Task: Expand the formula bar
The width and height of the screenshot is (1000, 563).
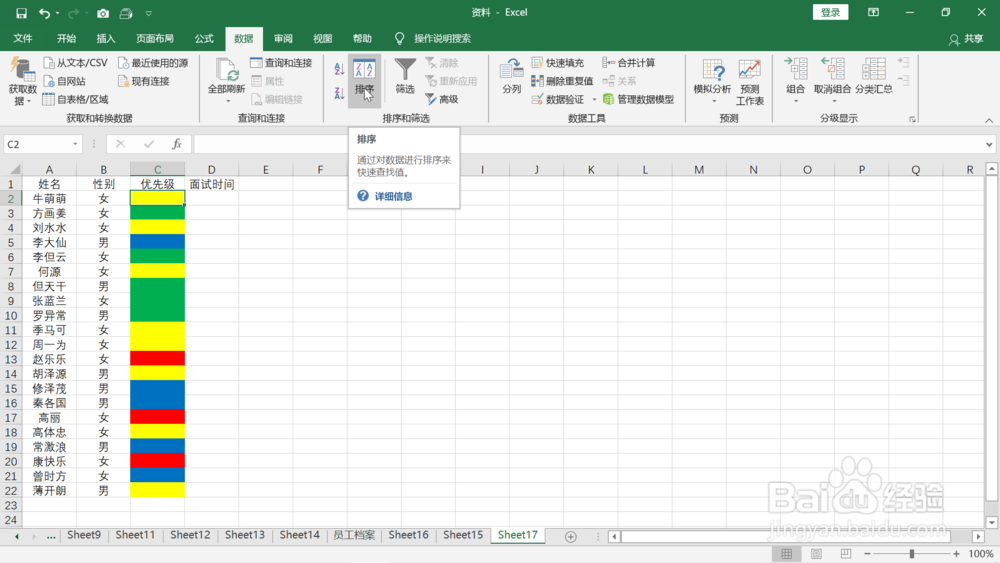Action: point(989,144)
